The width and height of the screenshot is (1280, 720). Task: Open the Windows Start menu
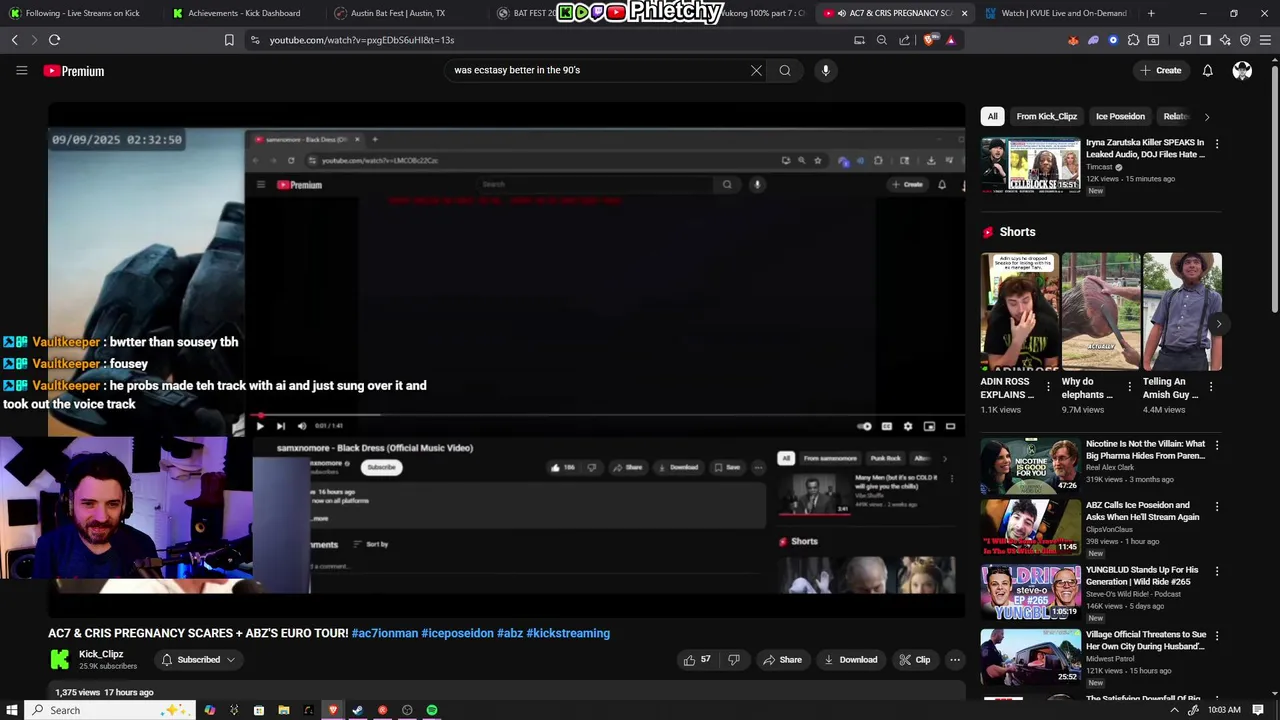click(x=12, y=710)
